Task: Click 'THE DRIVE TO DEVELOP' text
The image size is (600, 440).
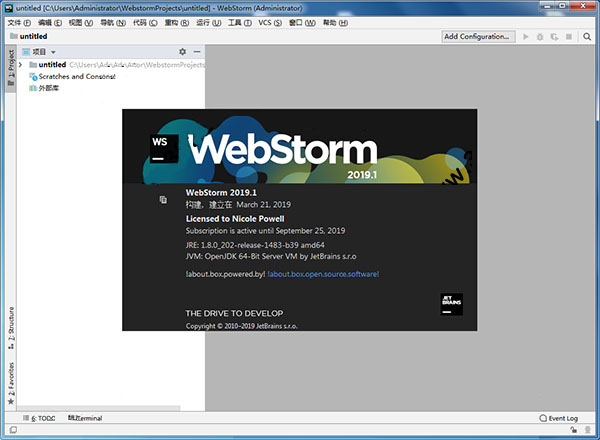Action: [234, 313]
